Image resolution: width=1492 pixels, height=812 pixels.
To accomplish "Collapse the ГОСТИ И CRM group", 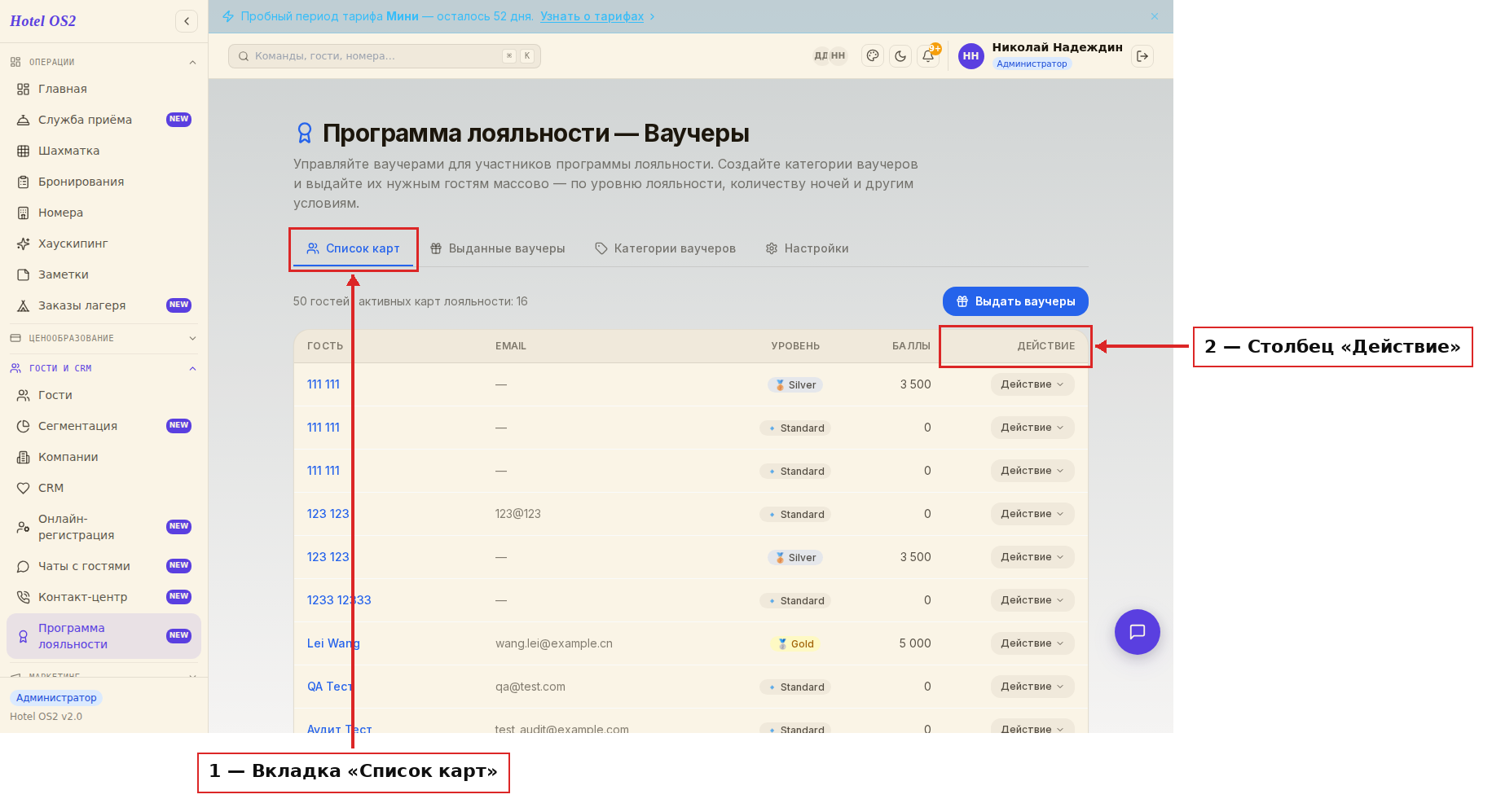I will click(x=103, y=368).
